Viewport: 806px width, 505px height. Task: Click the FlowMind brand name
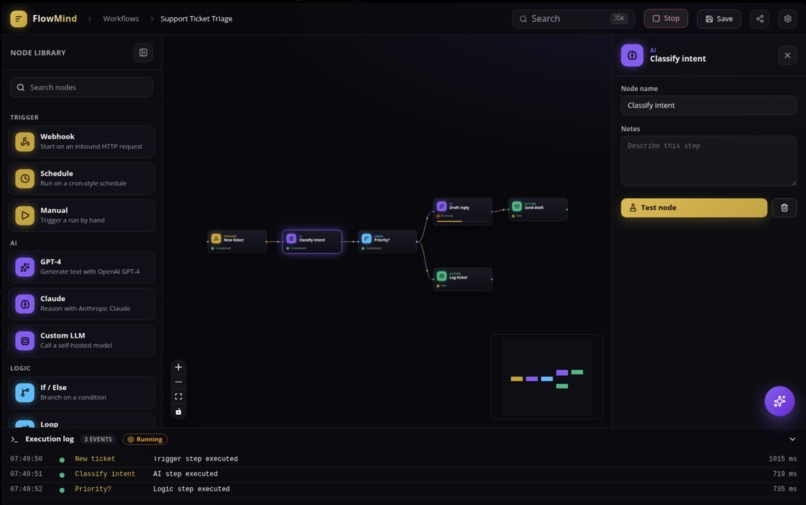tap(54, 19)
